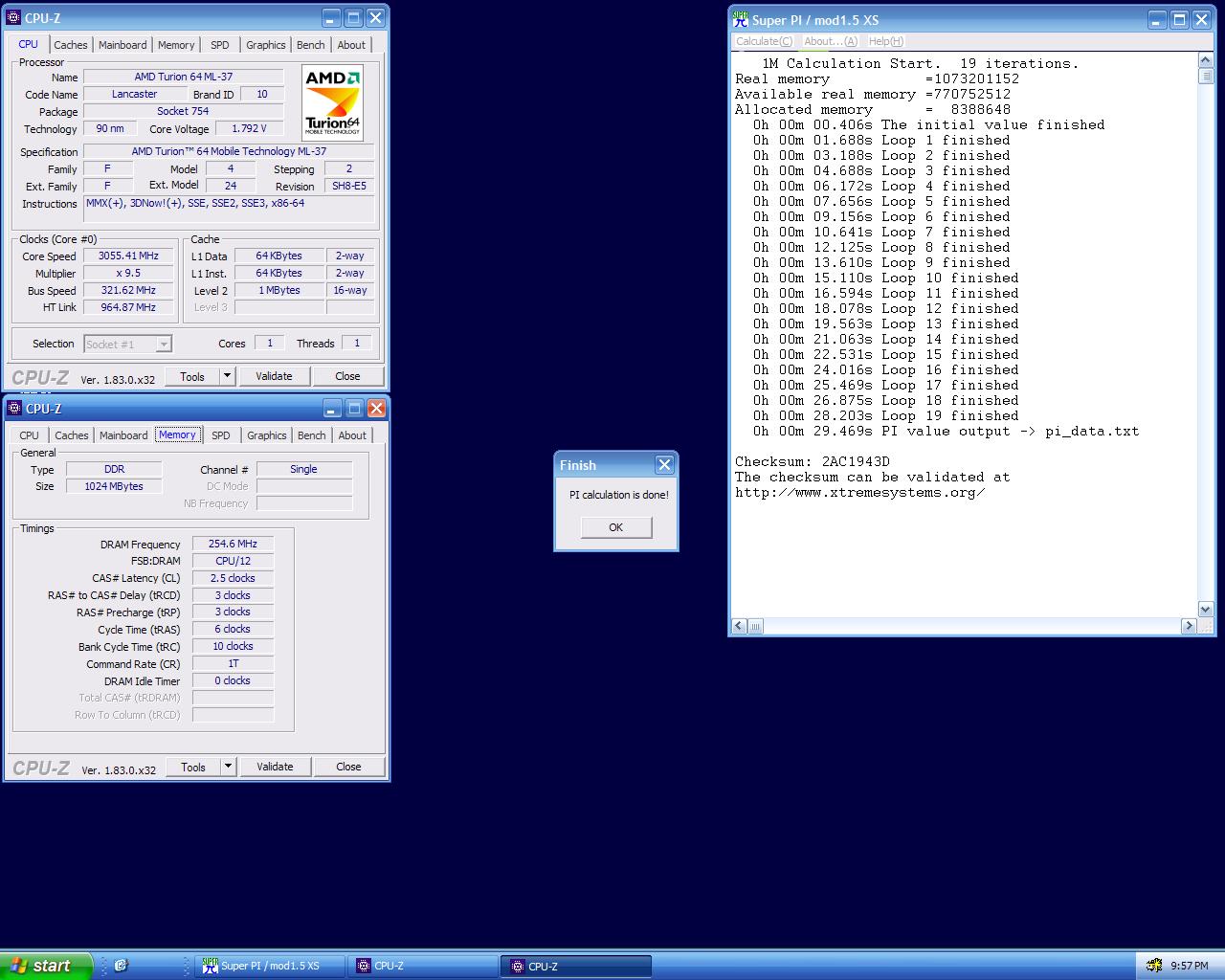Click the Super PI title bar icon
1225x980 pixels.
740,19
